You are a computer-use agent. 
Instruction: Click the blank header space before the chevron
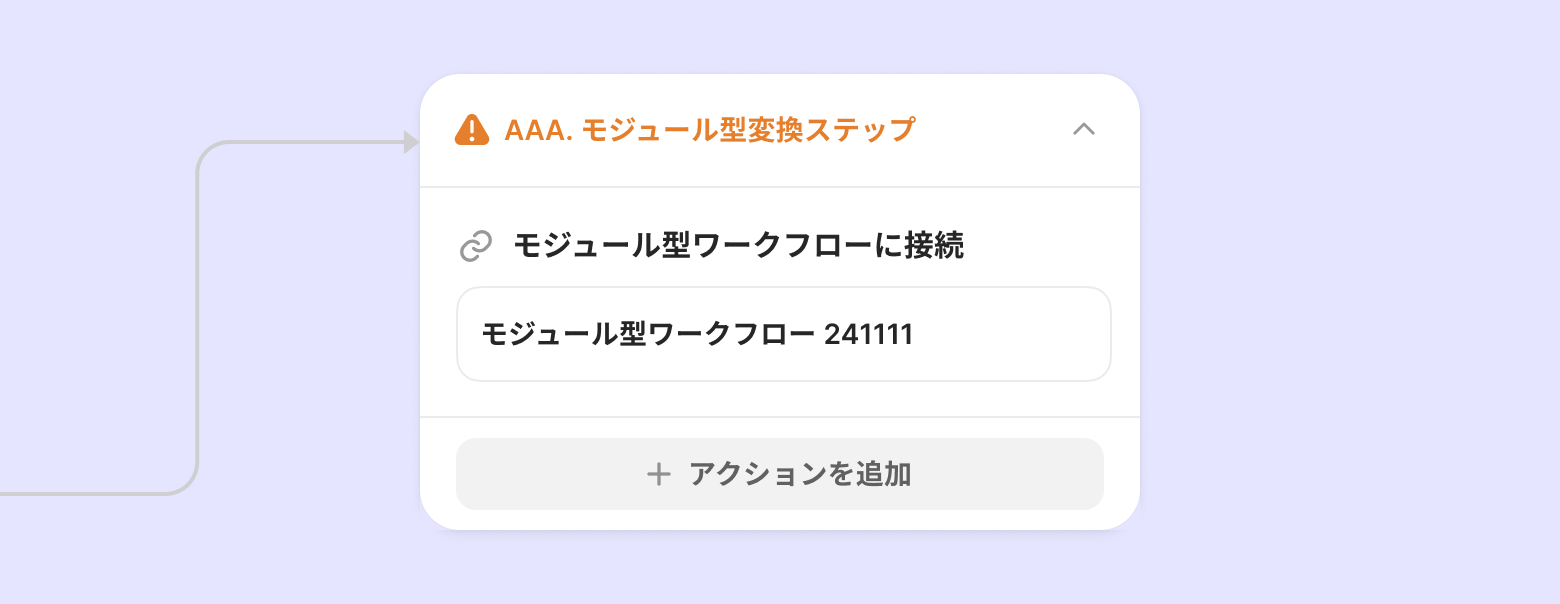990,130
